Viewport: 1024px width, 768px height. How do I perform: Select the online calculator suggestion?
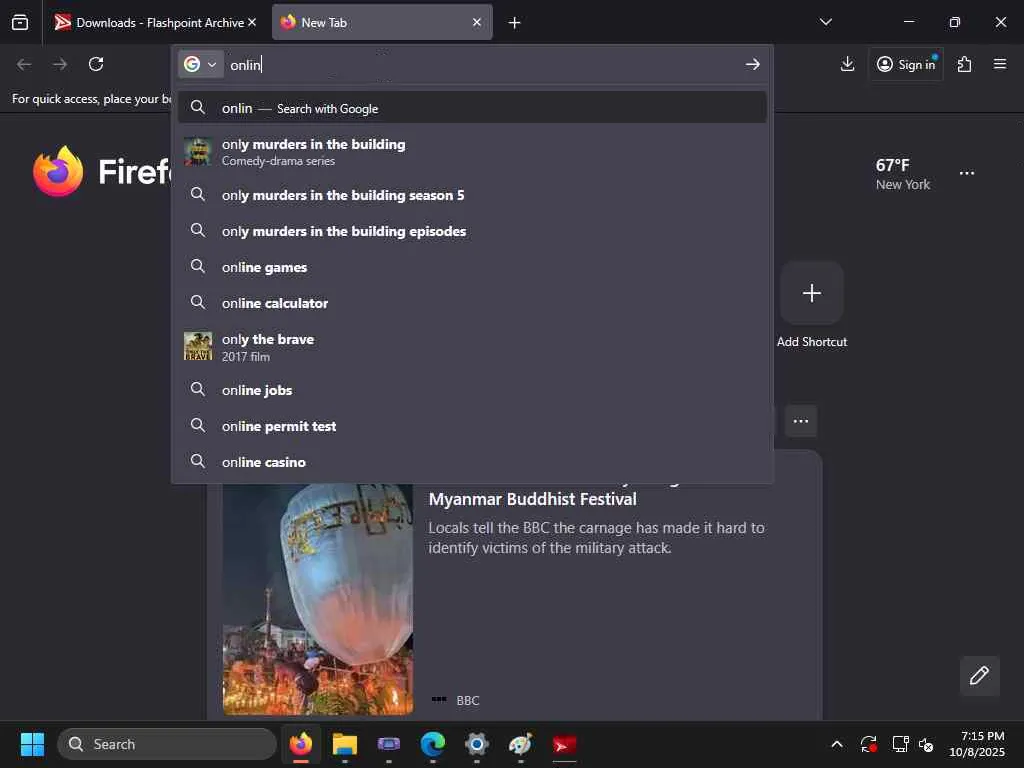(472, 302)
